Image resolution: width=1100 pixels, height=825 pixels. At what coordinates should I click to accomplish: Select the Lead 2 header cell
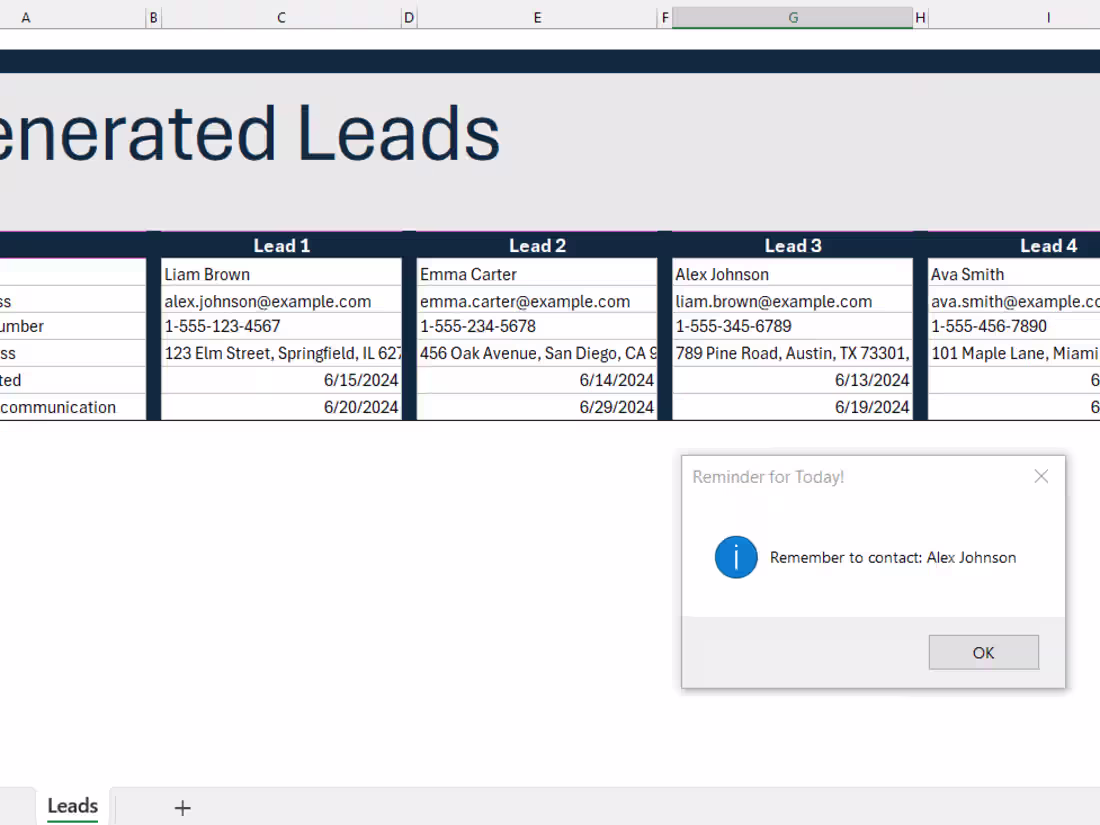537,245
